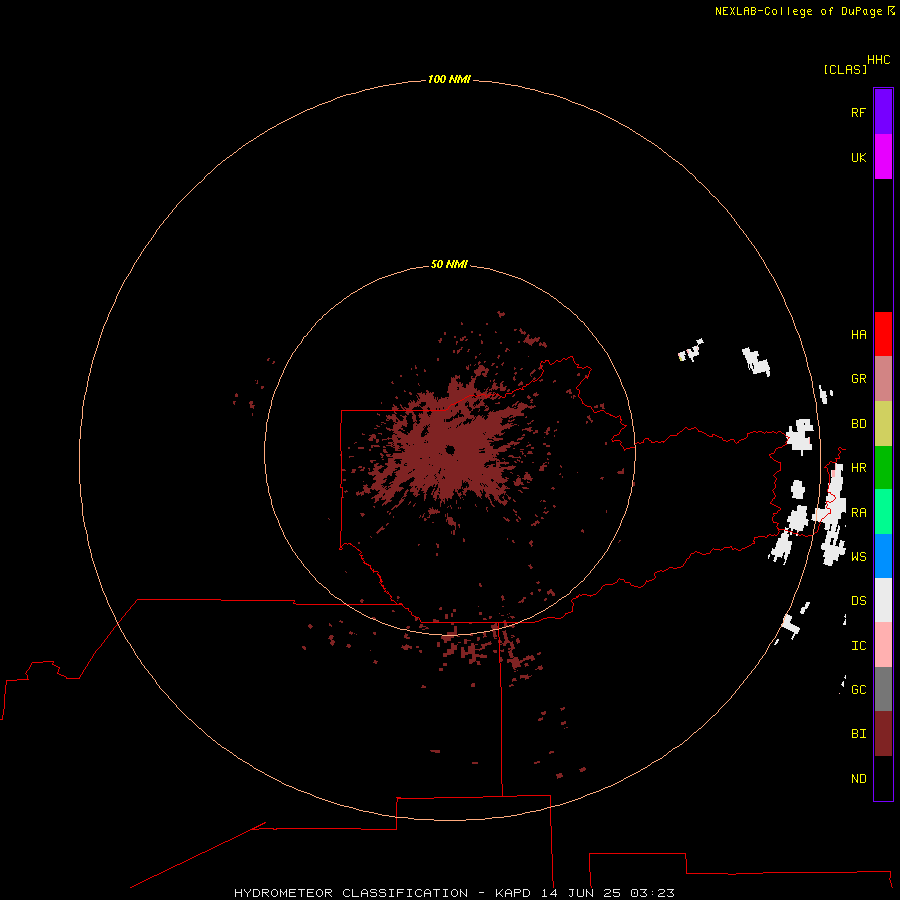
Task: Click the GR pink-brown legend swatch
Action: [883, 379]
